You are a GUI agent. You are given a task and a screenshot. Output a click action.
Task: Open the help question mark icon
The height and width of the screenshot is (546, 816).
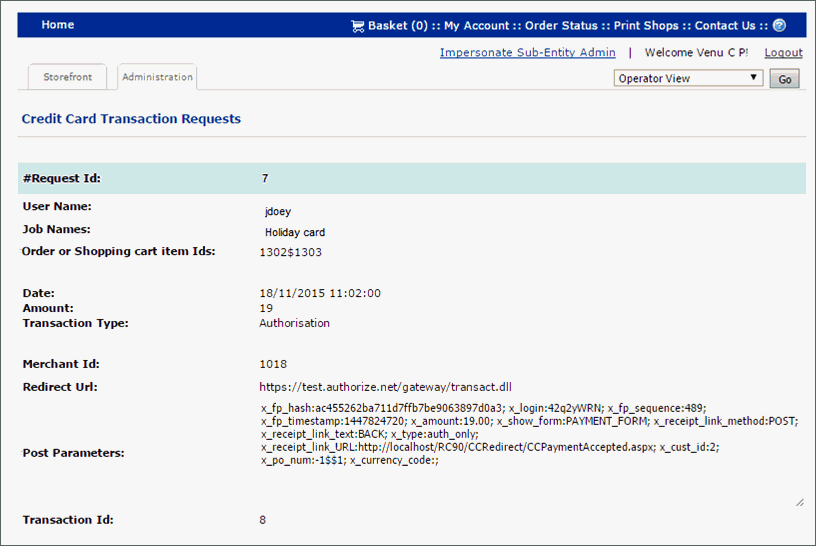click(x=779, y=26)
